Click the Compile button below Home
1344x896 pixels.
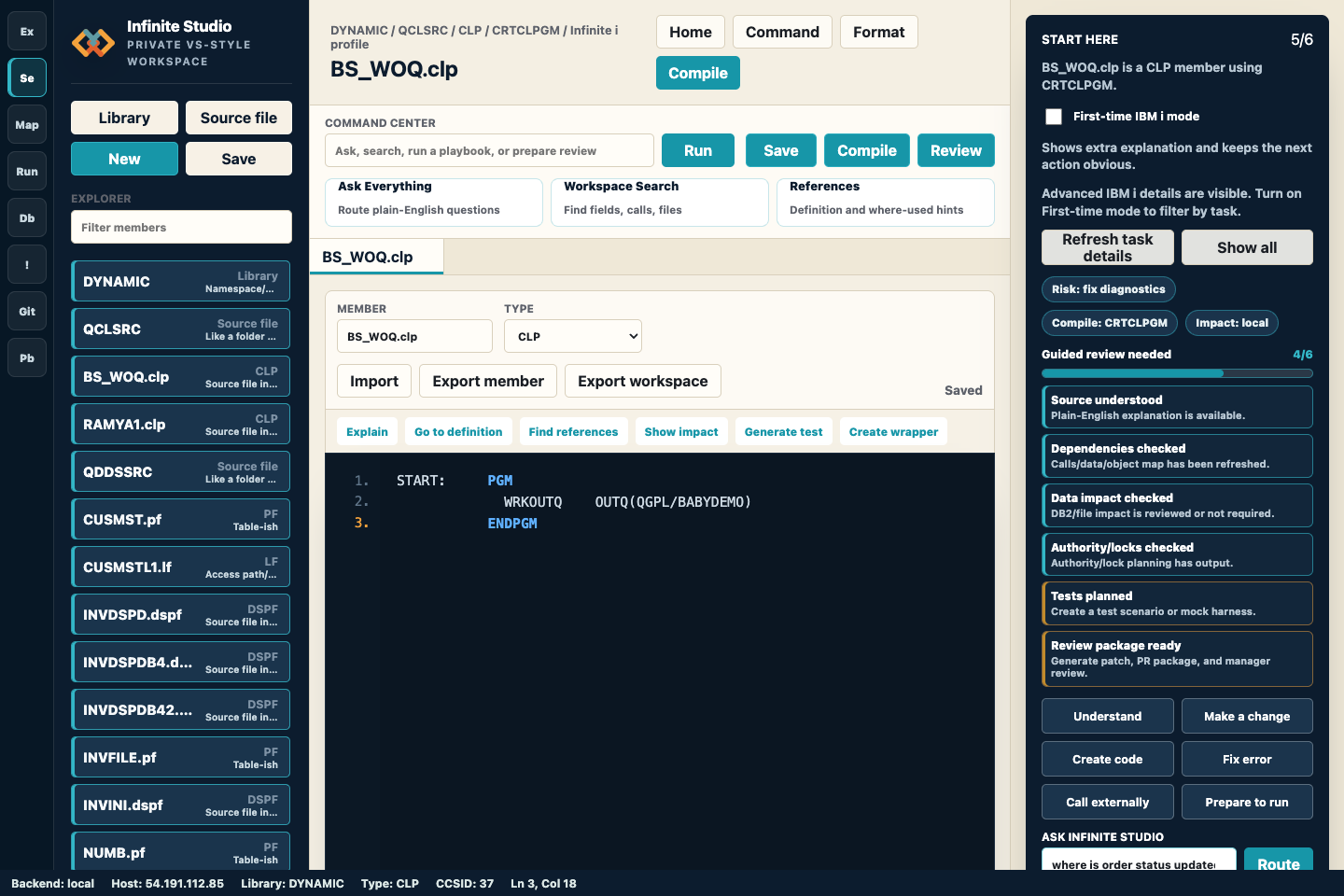698,73
